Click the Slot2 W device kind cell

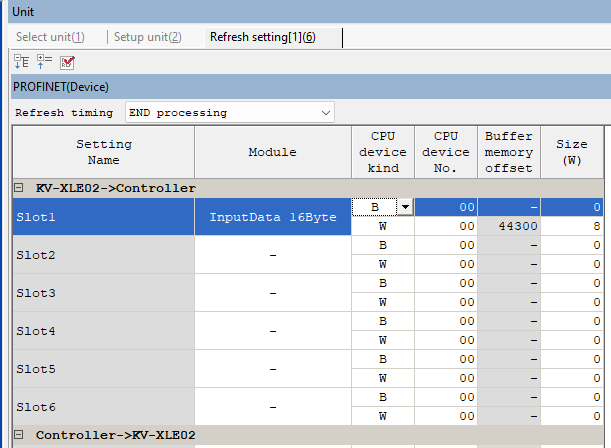(383, 264)
